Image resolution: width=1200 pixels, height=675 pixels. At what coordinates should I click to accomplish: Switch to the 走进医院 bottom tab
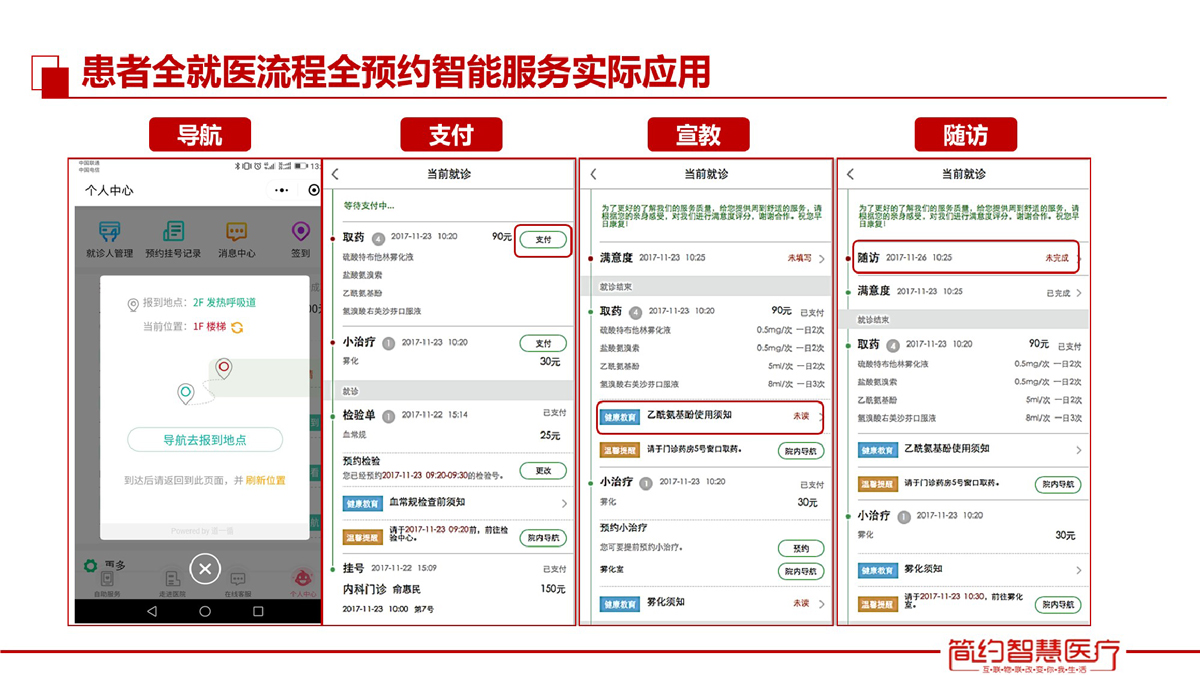tap(172, 584)
